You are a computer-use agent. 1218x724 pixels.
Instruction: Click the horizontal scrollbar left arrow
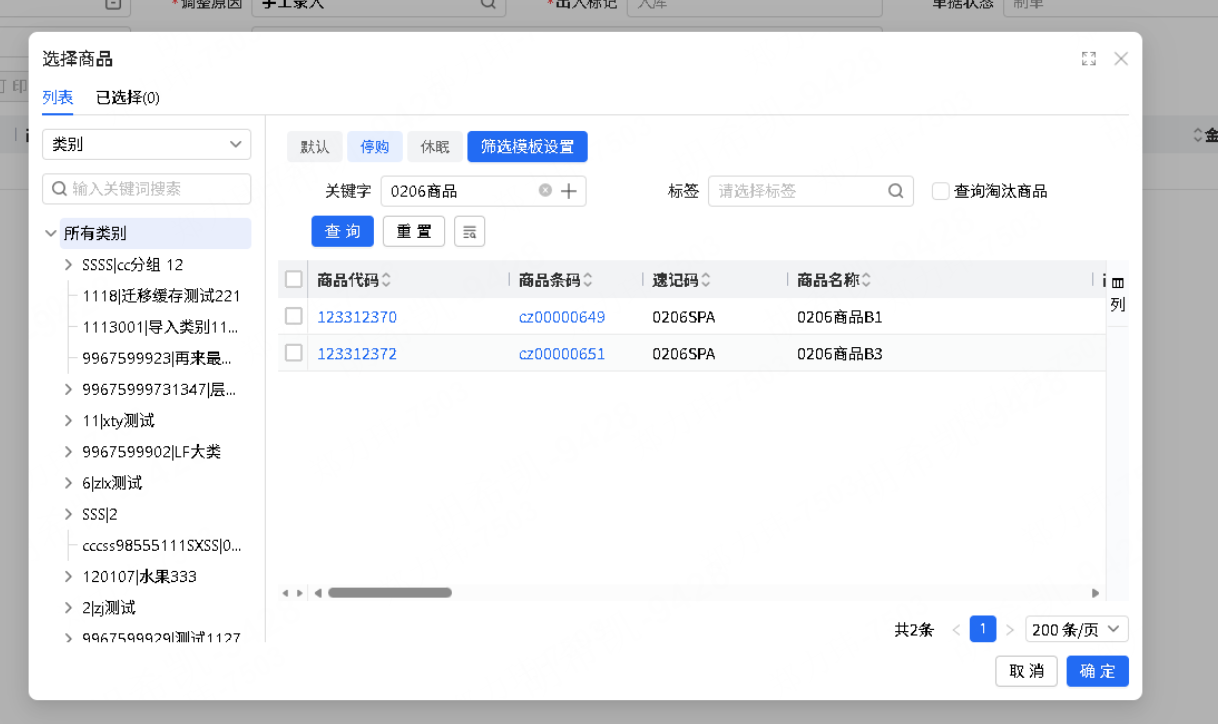pyautogui.click(x=318, y=593)
